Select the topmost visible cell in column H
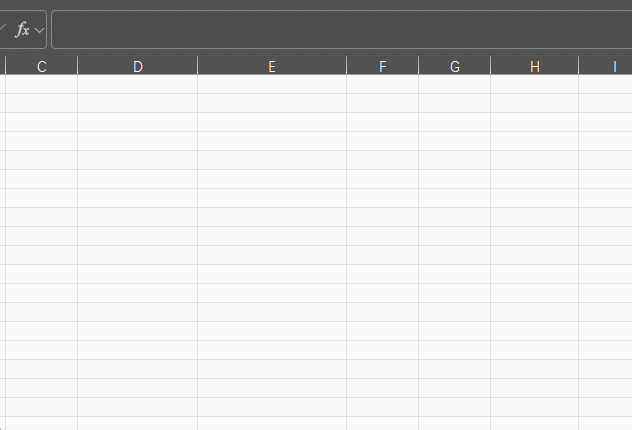 (x=534, y=84)
